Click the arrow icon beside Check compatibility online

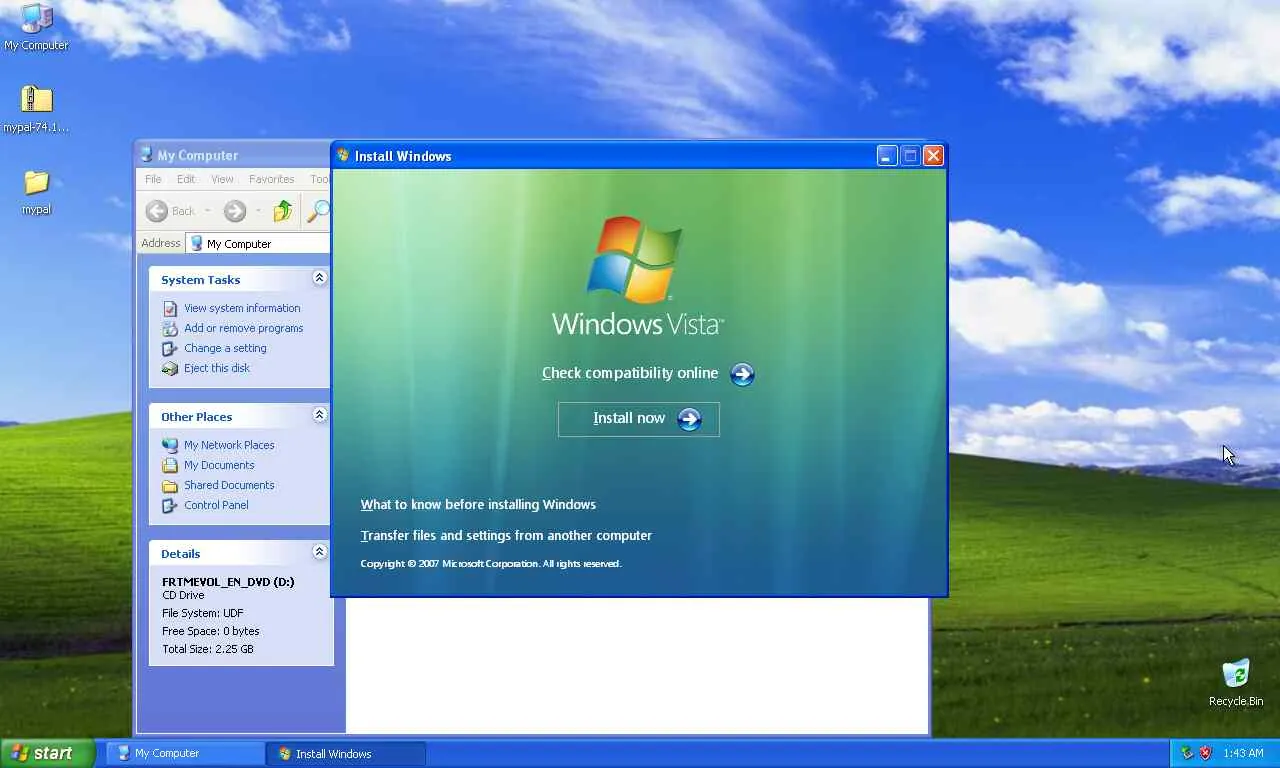(x=742, y=374)
